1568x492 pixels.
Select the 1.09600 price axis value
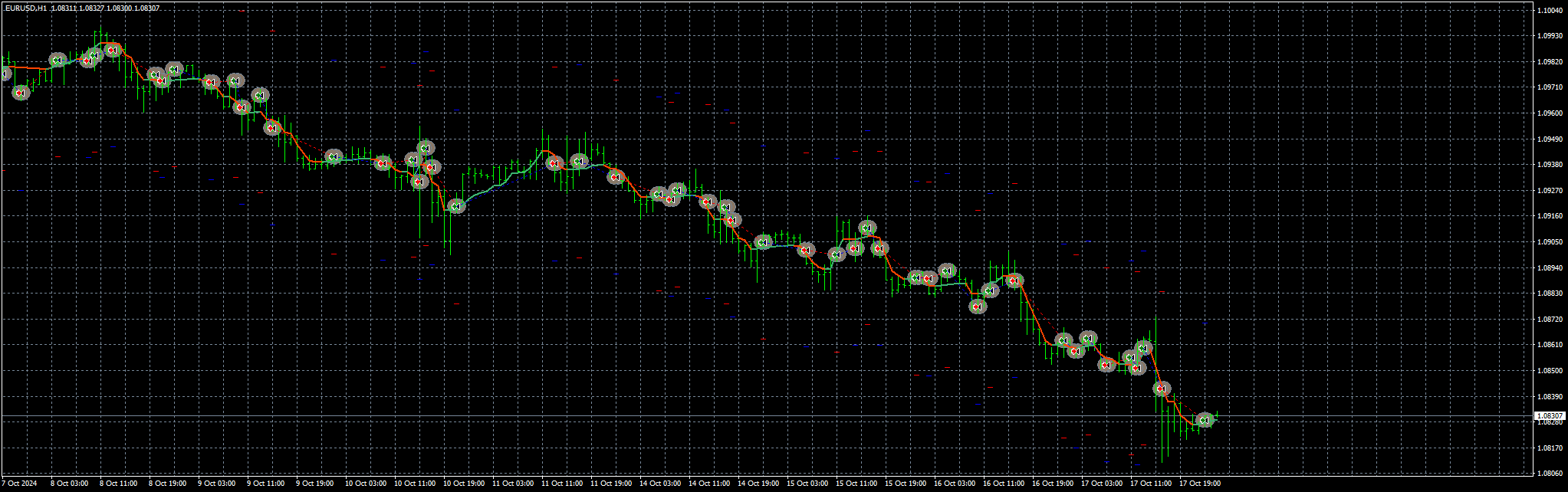(x=1550, y=113)
